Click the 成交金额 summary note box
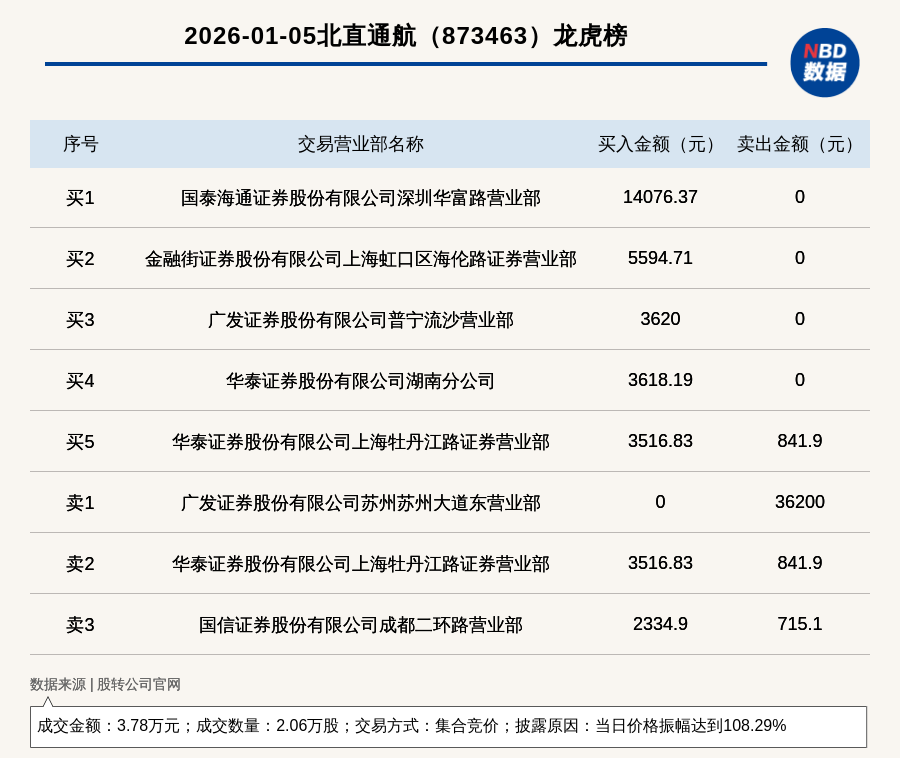 point(448,726)
